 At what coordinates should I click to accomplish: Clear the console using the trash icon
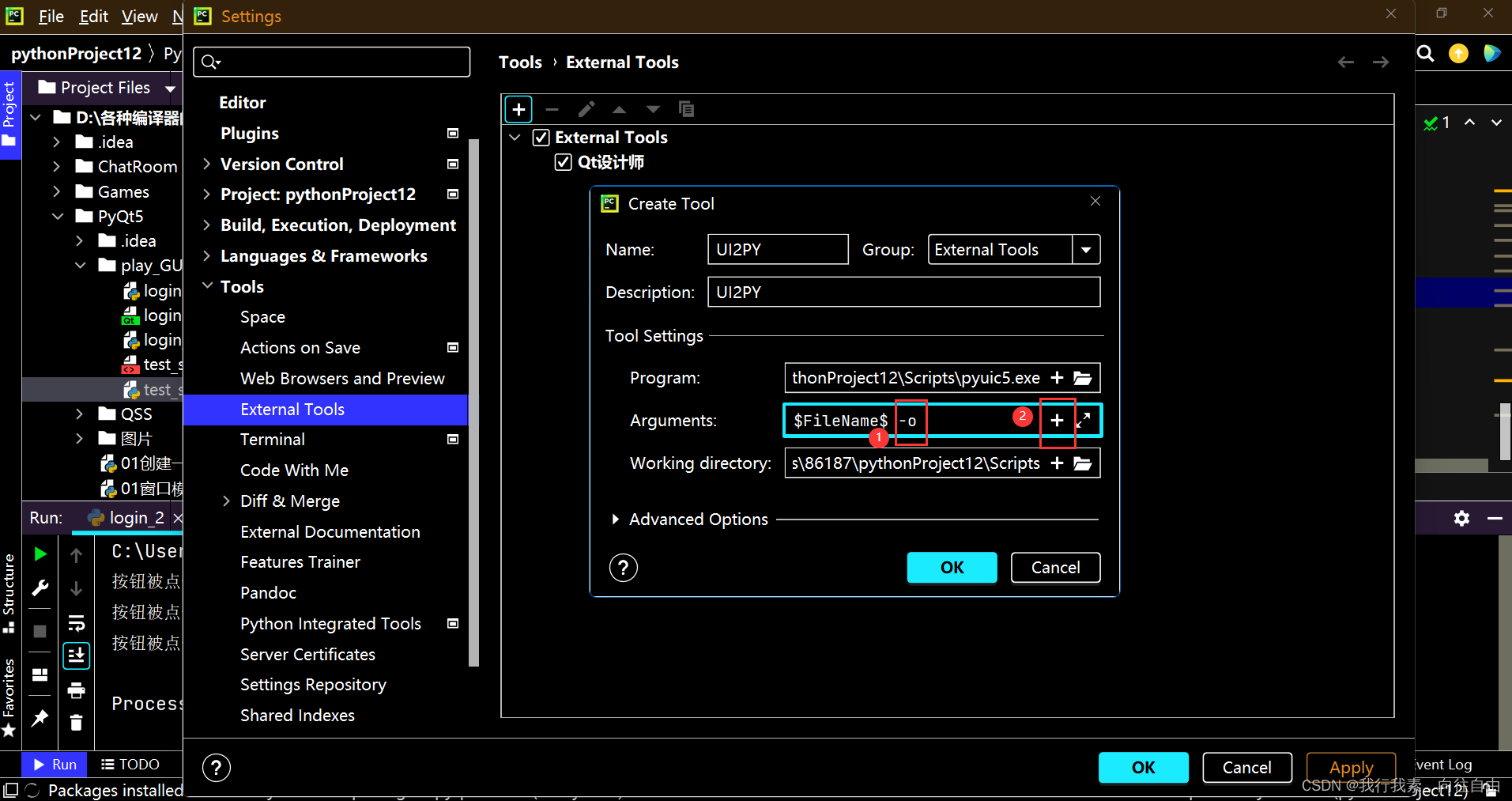[x=77, y=722]
